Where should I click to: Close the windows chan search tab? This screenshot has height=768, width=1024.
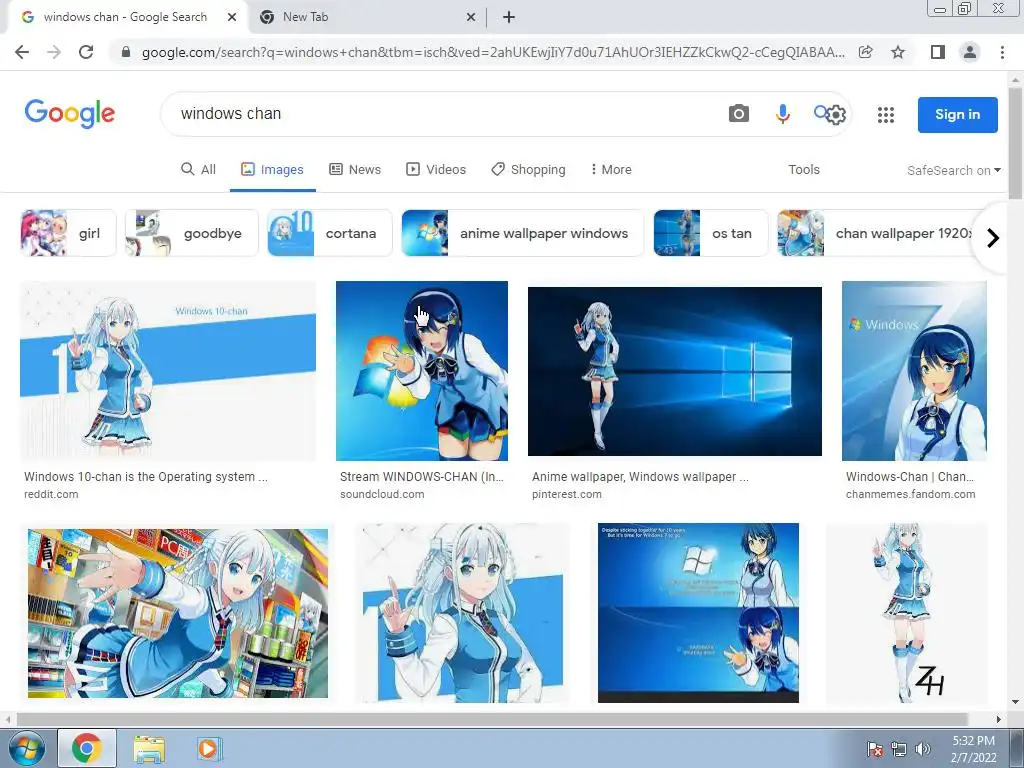tap(232, 17)
